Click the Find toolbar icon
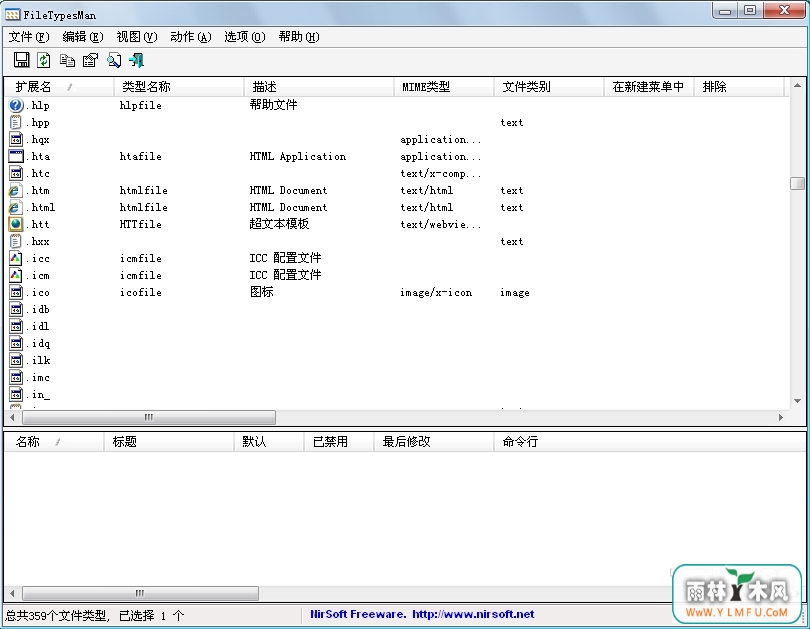Image resolution: width=810 pixels, height=629 pixels. tap(114, 60)
